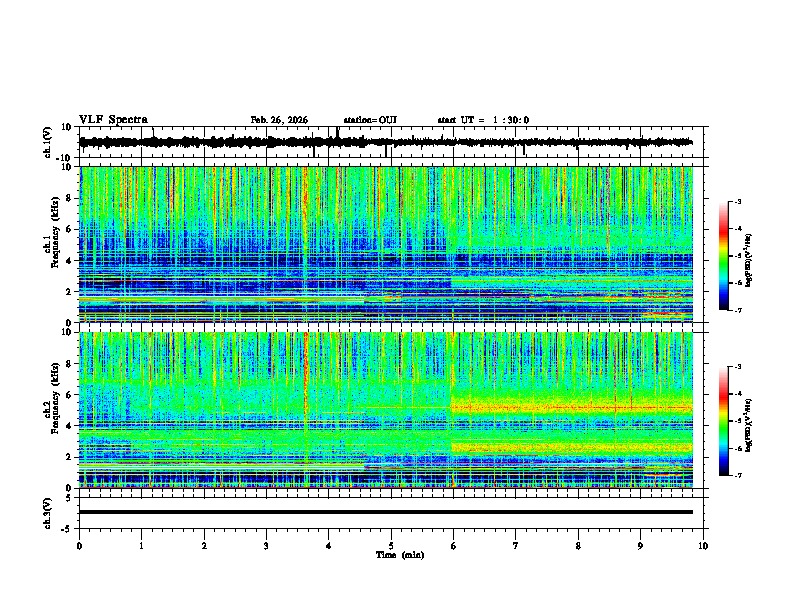792x612 pixels.
Task: Select the log(PSD) label beside ch.1 colorbar
Action: [x=749, y=261]
